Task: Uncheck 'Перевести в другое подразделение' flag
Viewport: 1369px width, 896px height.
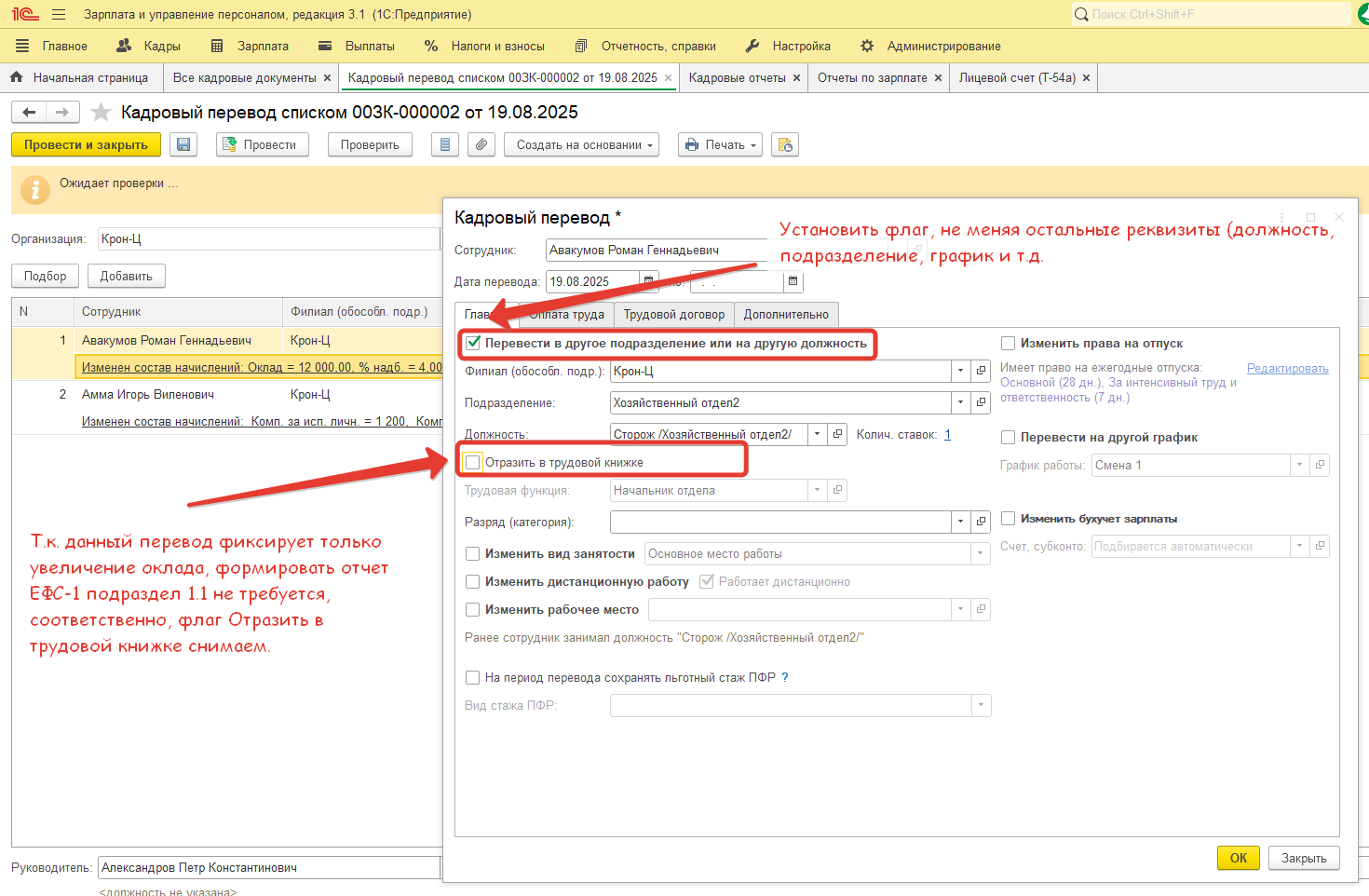Action: 473,343
